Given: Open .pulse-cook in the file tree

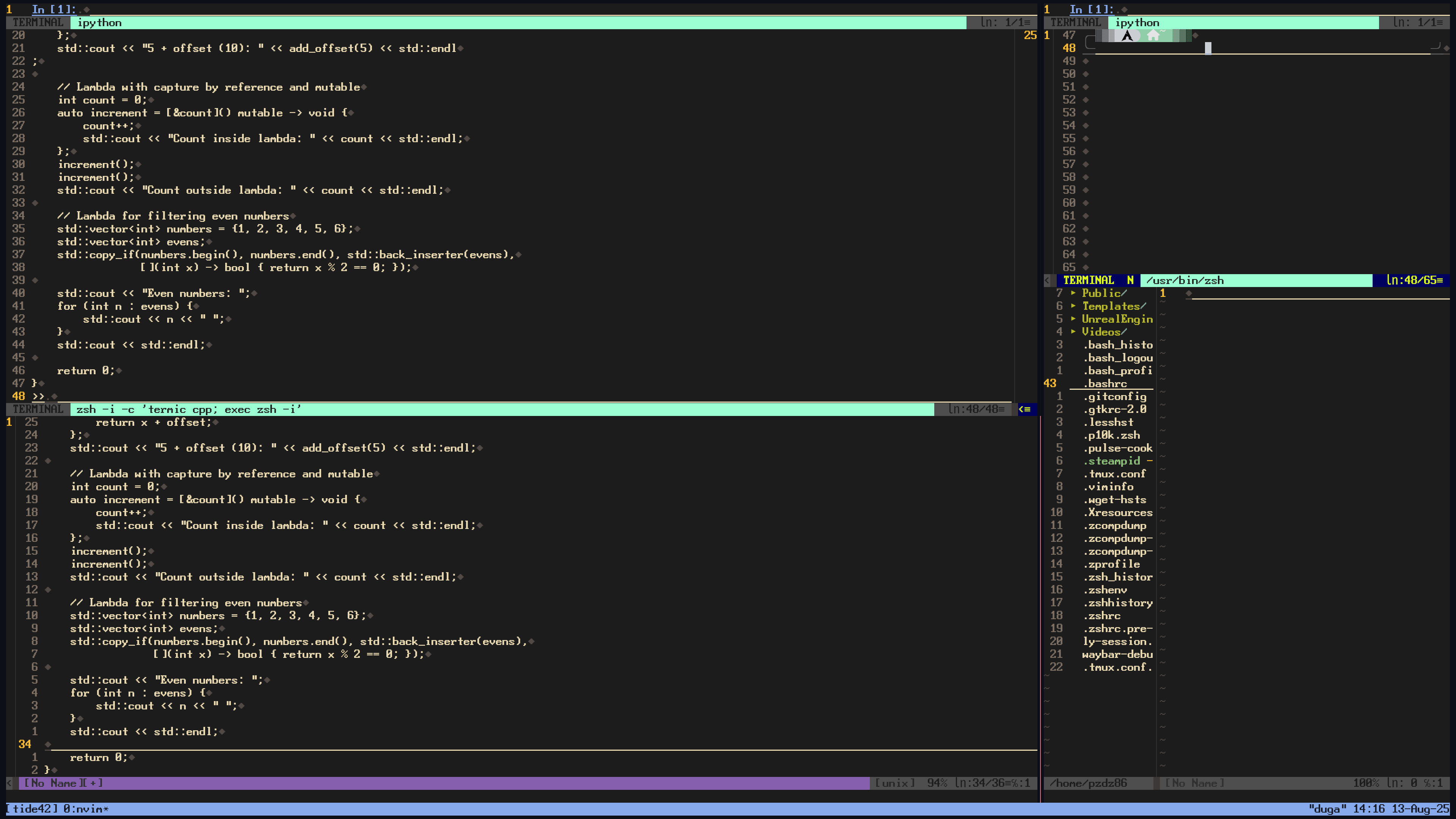Looking at the screenshot, I should 1117,448.
